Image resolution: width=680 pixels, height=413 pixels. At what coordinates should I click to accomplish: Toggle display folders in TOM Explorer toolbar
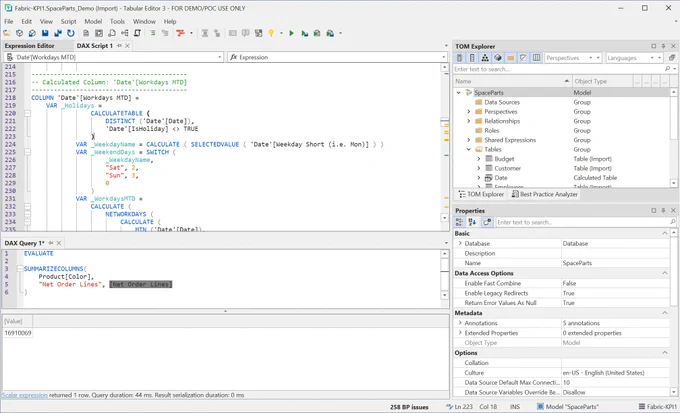511,58
